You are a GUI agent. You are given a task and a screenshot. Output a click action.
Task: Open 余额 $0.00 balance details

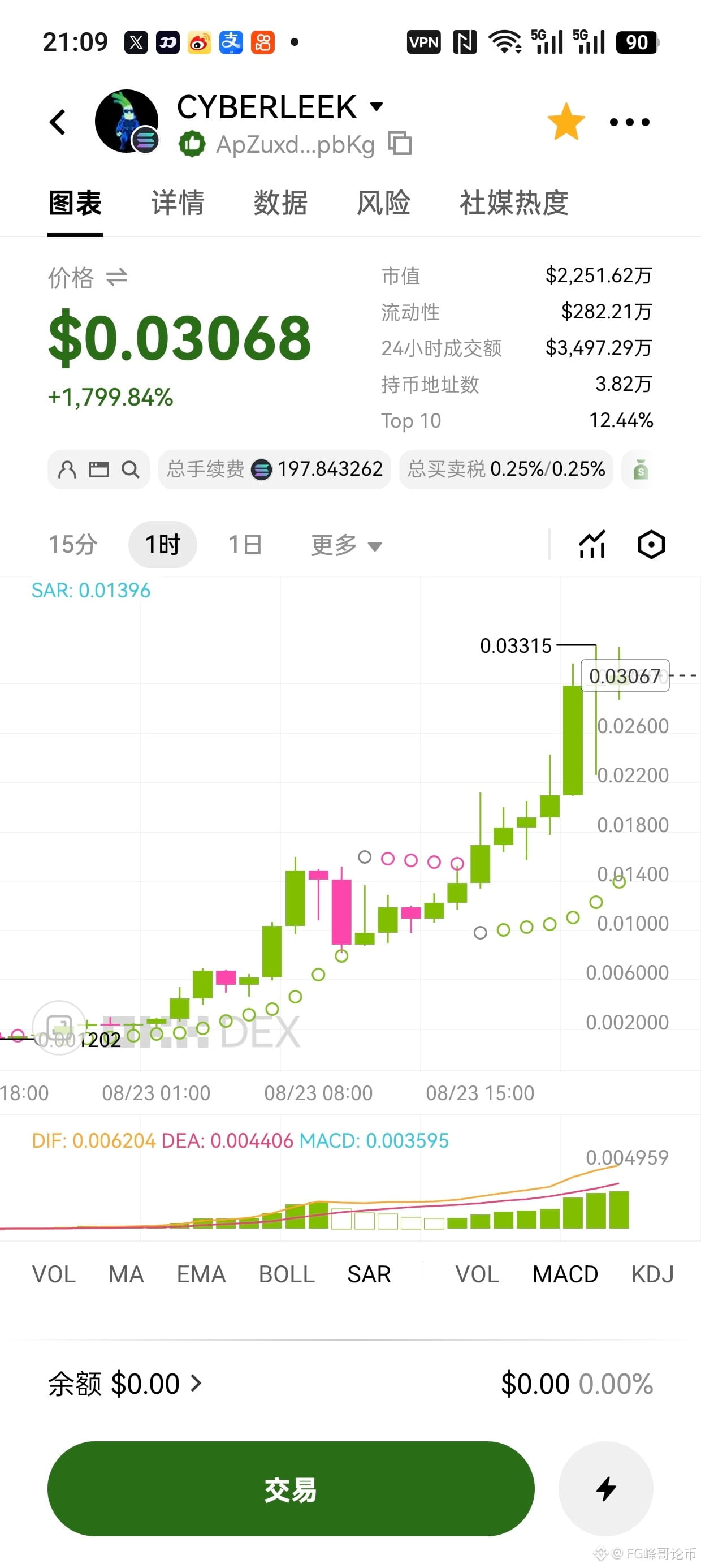pyautogui.click(x=125, y=1384)
